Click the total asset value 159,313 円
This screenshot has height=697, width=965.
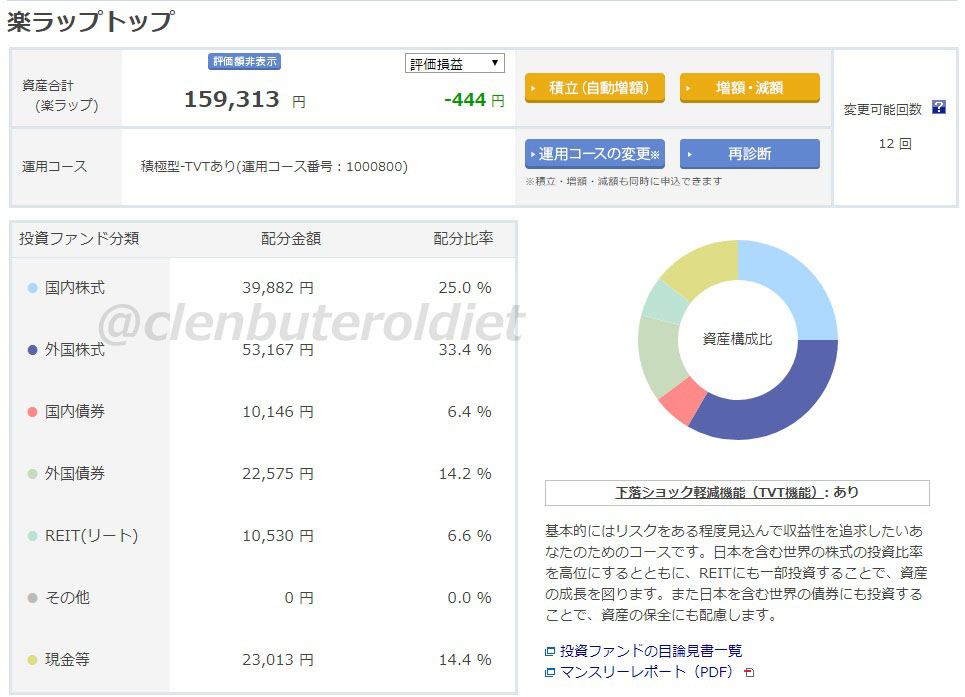click(245, 100)
